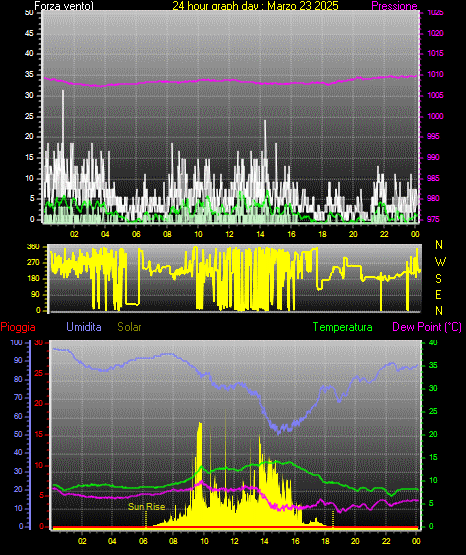
Task: Click the 1010 pressure axis value
Action: tap(435, 74)
